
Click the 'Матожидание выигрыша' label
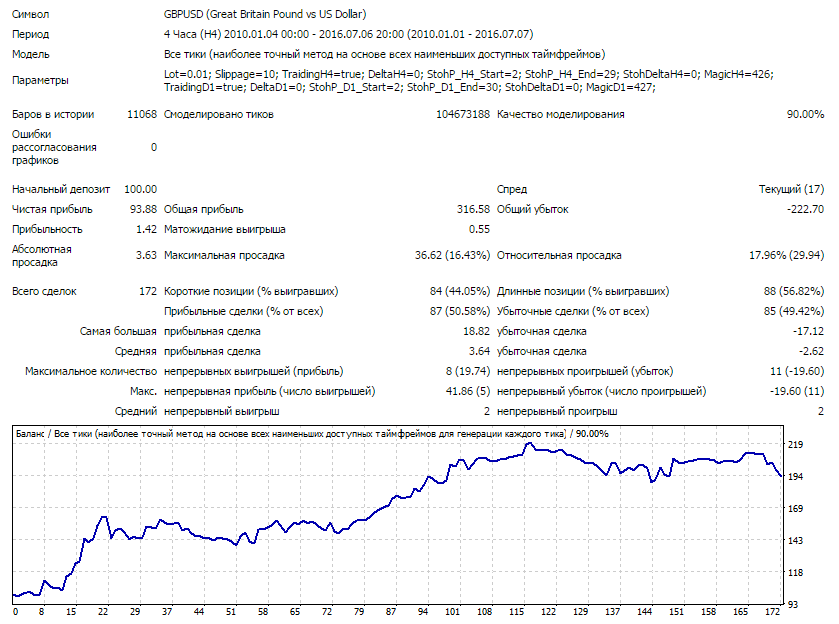(x=225, y=229)
